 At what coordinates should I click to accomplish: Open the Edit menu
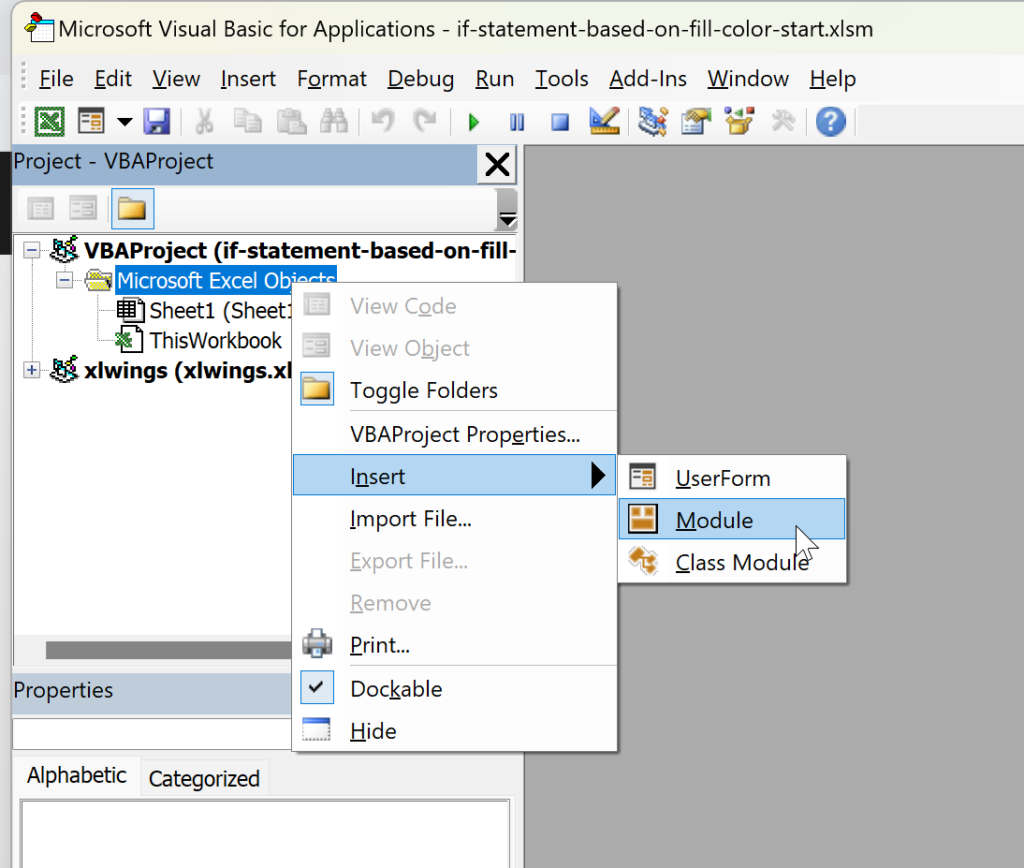coord(112,79)
